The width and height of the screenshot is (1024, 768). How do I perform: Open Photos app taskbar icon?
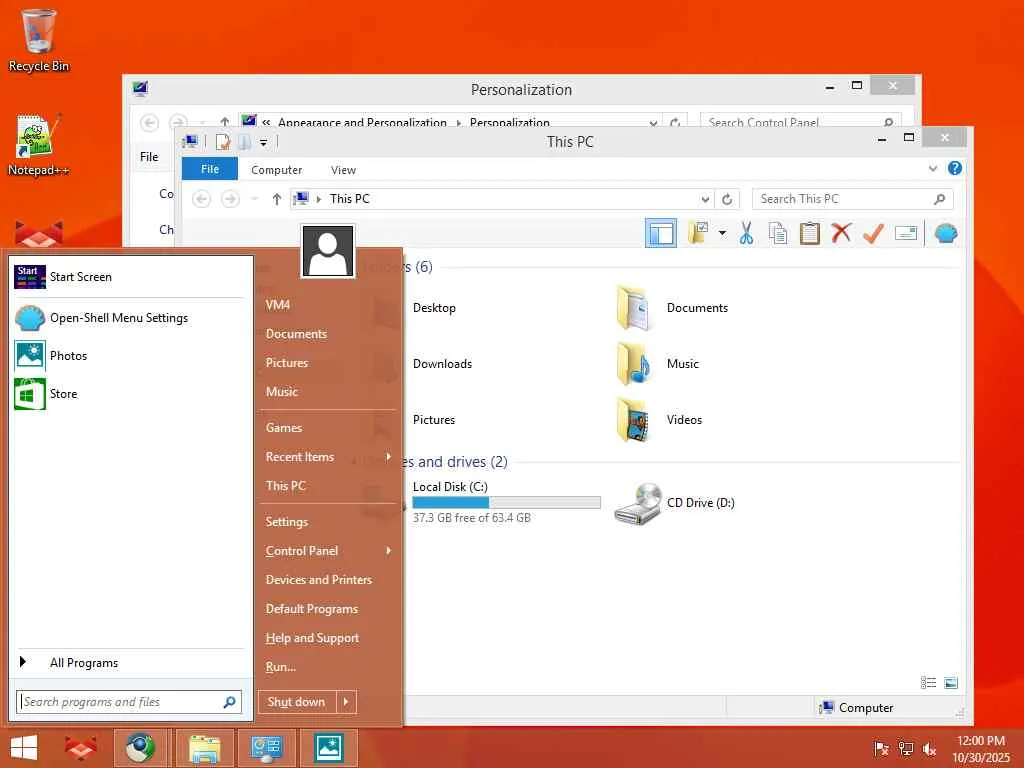pos(328,748)
